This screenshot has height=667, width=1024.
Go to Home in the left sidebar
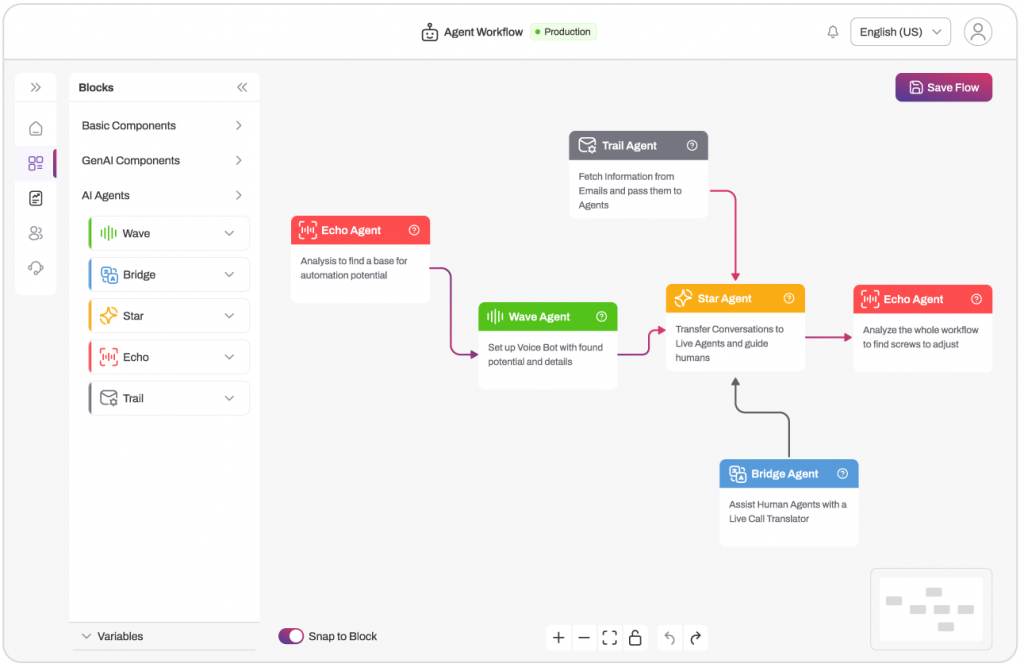pyautogui.click(x=36, y=128)
